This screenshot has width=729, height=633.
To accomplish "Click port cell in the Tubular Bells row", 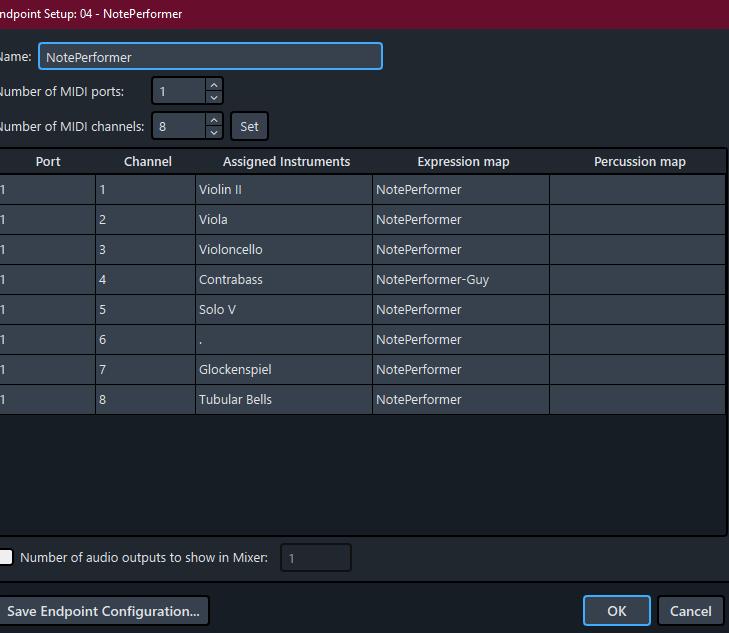I will pos(47,399).
